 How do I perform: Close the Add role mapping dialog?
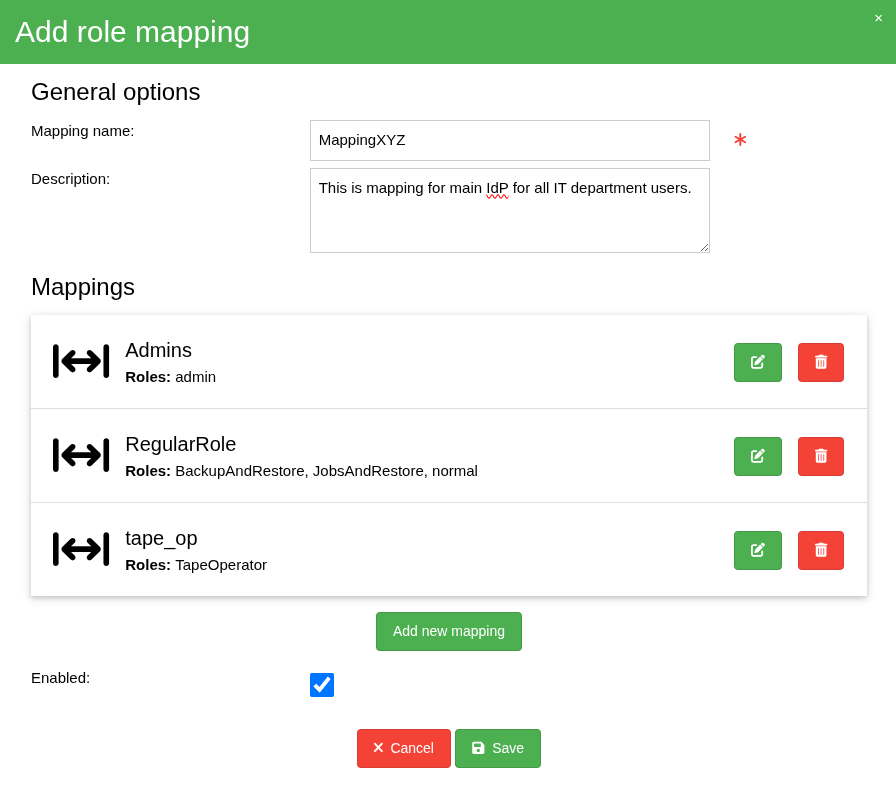point(878,18)
